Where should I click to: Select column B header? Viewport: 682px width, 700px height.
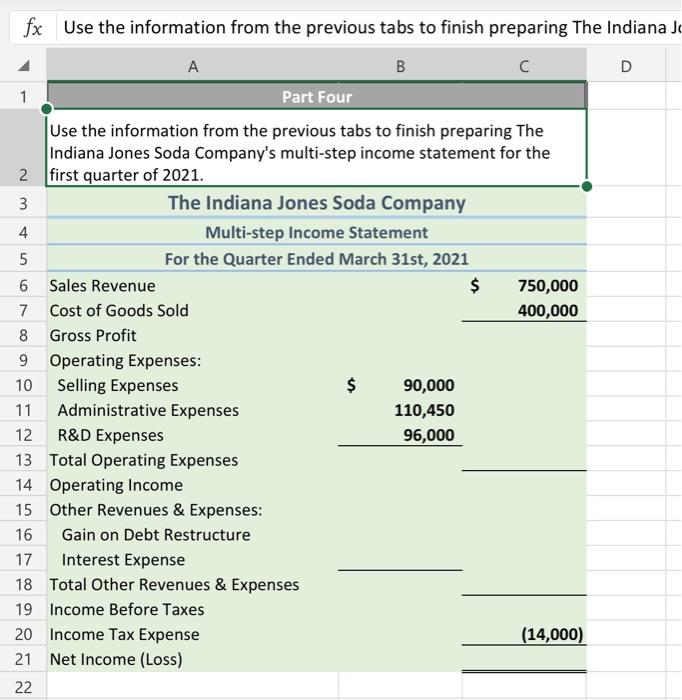[x=400, y=66]
